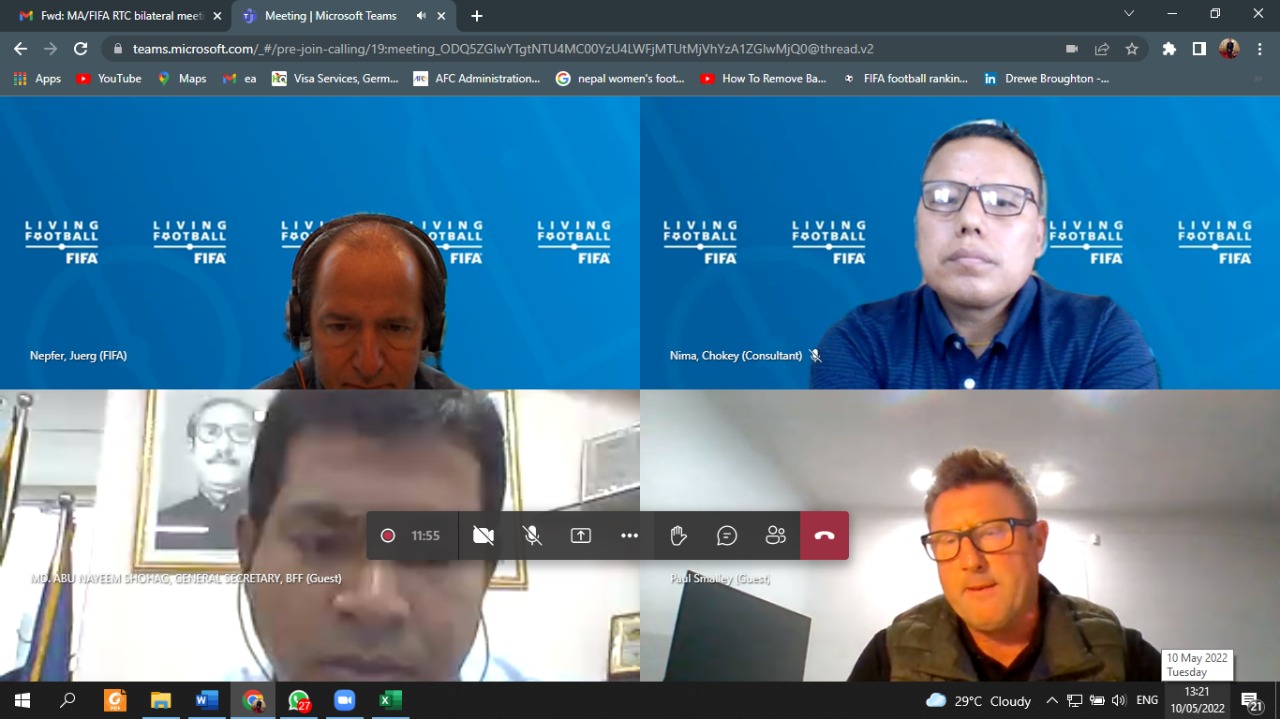Open the share content tray
Image resolution: width=1280 pixels, height=719 pixels.
point(581,536)
